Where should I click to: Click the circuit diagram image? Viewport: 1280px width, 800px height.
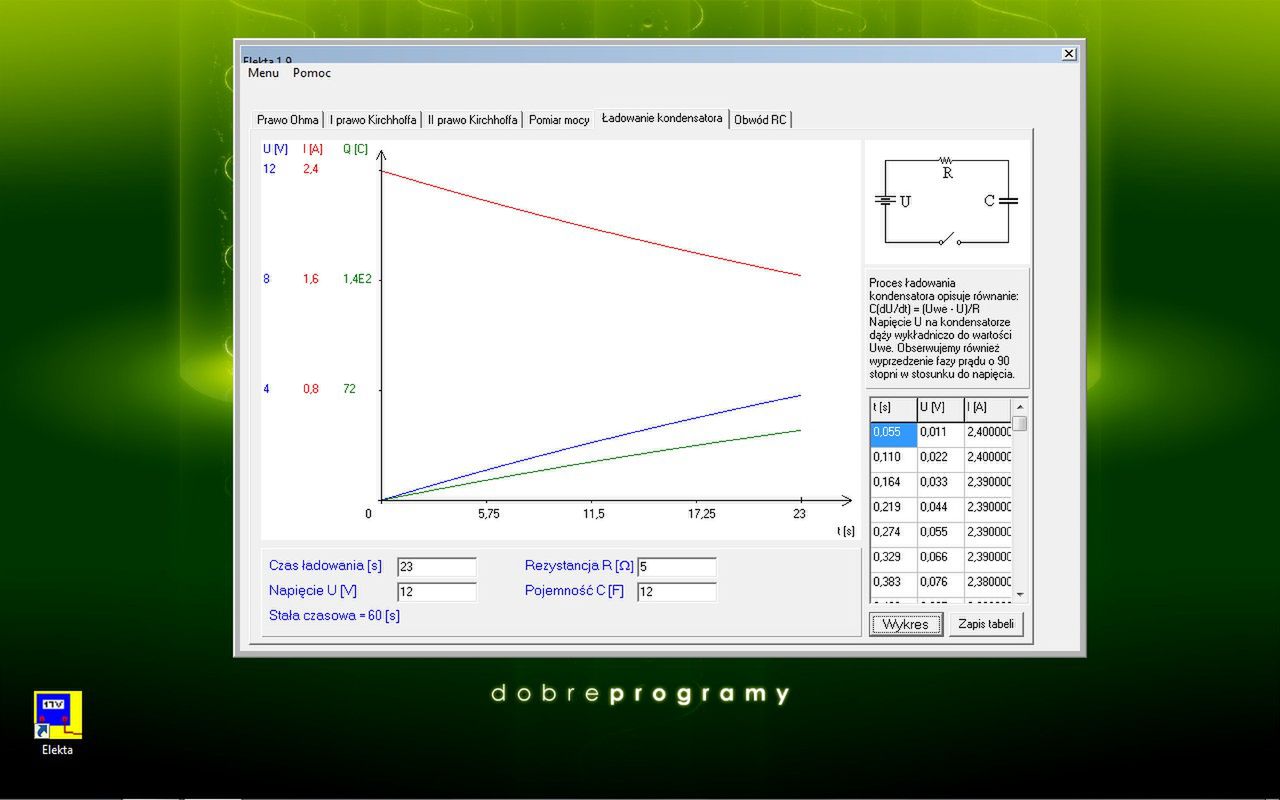(946, 201)
